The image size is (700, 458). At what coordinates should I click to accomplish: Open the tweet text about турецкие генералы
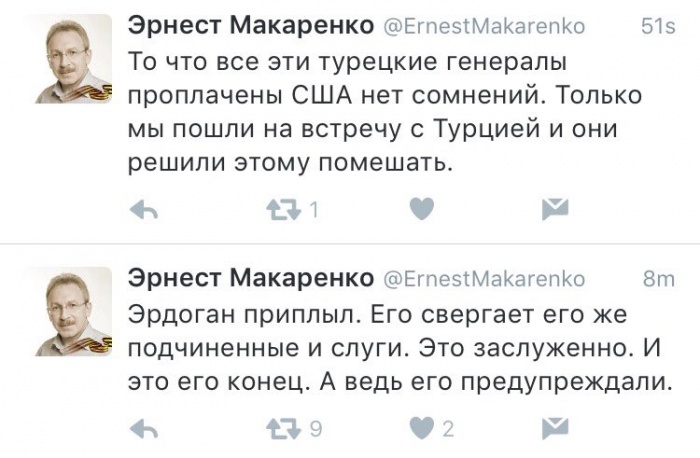point(385,112)
